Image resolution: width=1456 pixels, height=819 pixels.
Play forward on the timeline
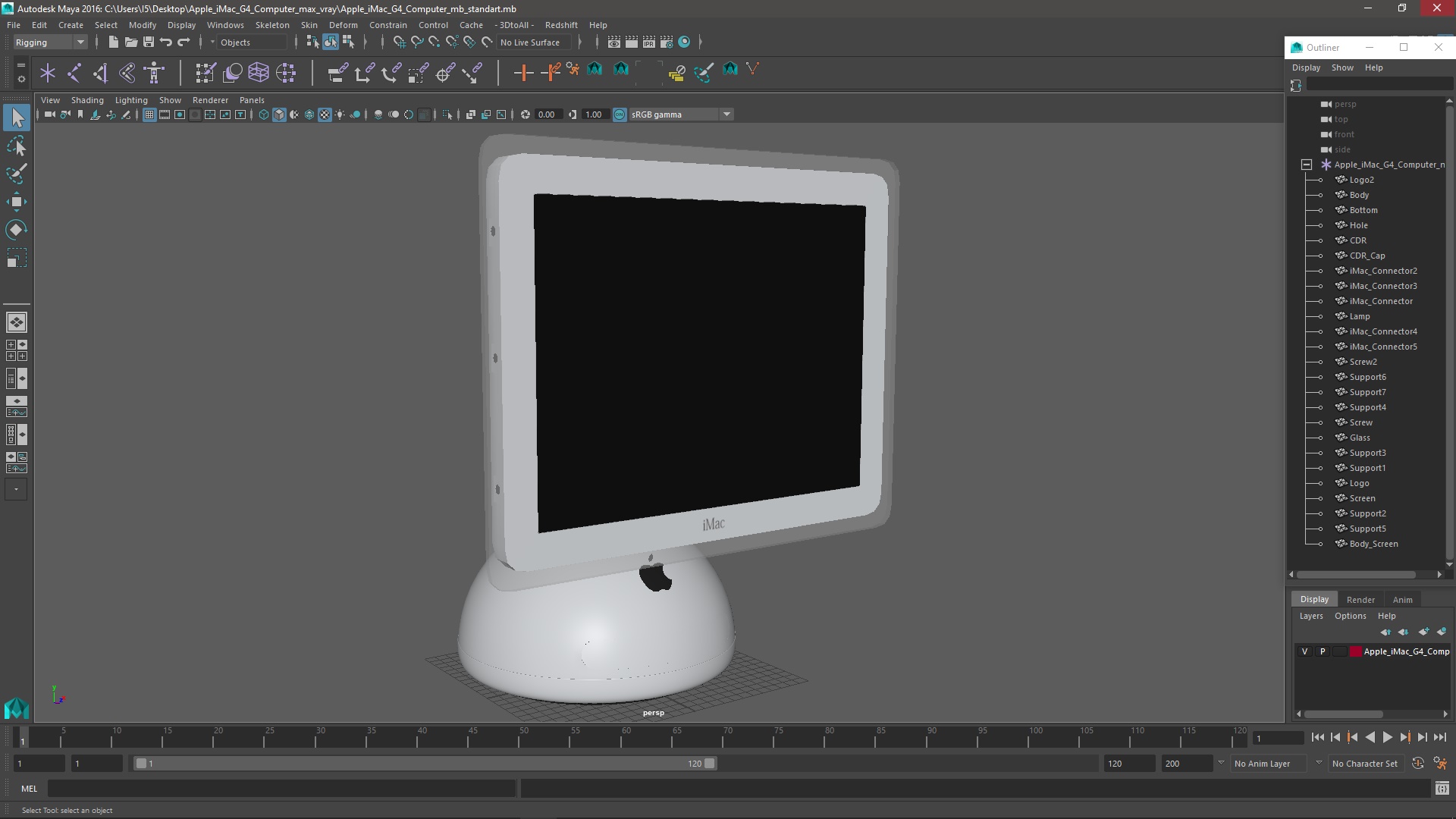[x=1387, y=737]
